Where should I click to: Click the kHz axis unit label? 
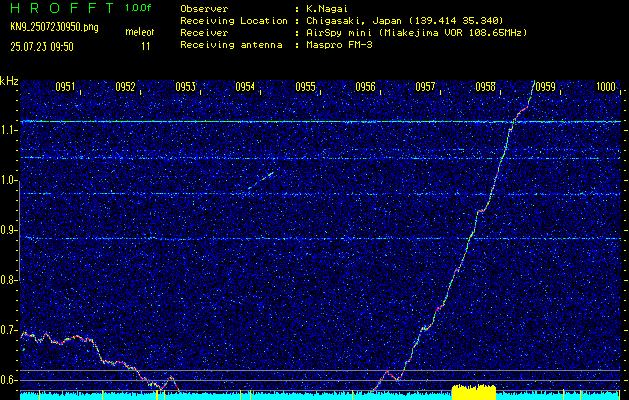click(x=9, y=81)
